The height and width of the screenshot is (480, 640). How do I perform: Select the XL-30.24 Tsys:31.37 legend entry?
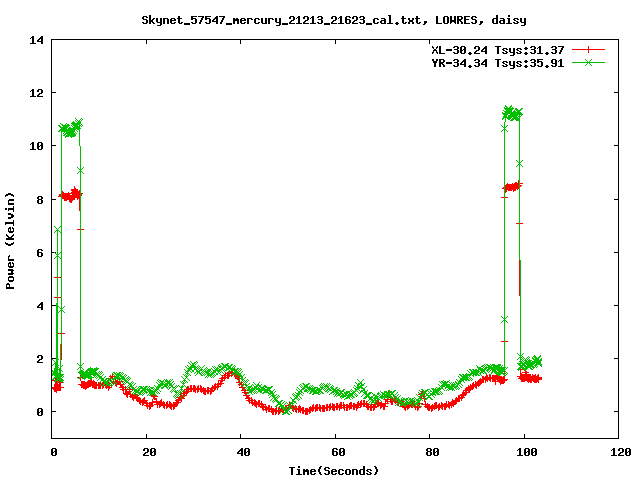click(498, 50)
